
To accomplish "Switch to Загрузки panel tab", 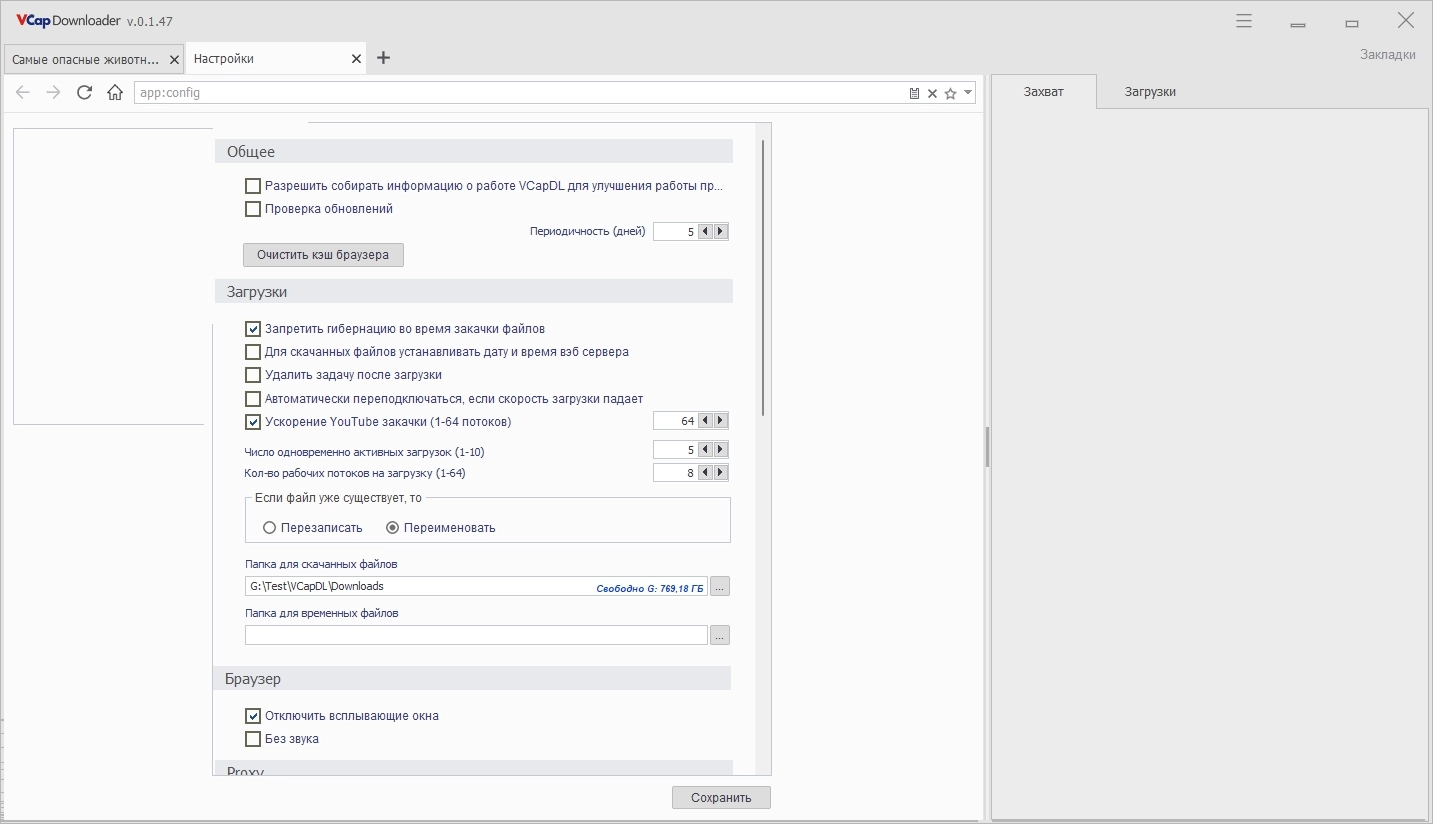I will point(1150,91).
